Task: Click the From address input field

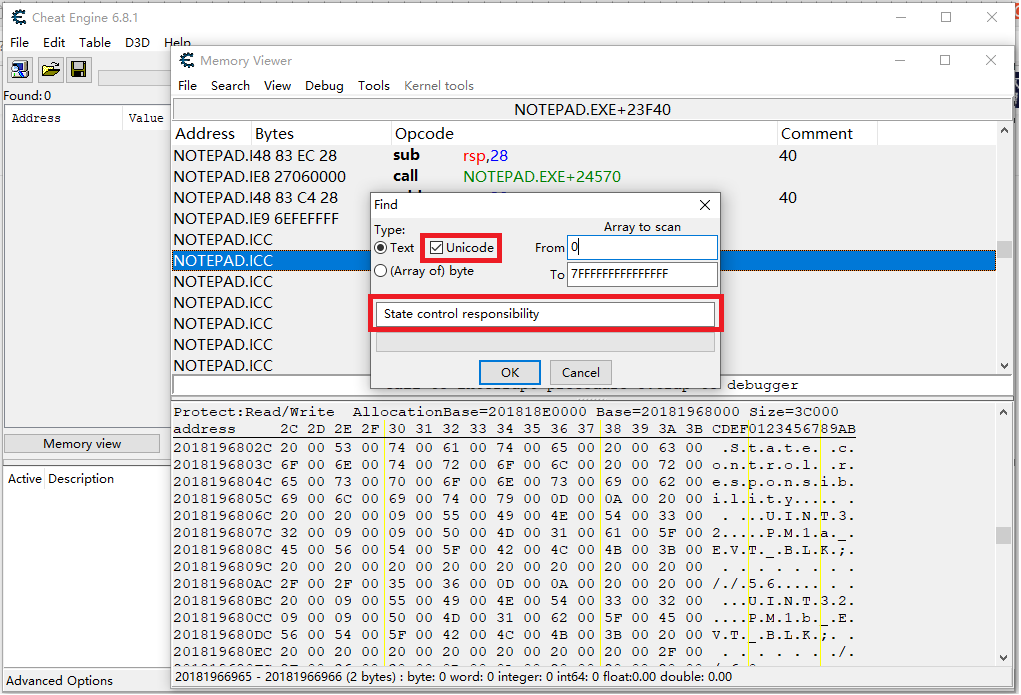Action: pos(642,248)
